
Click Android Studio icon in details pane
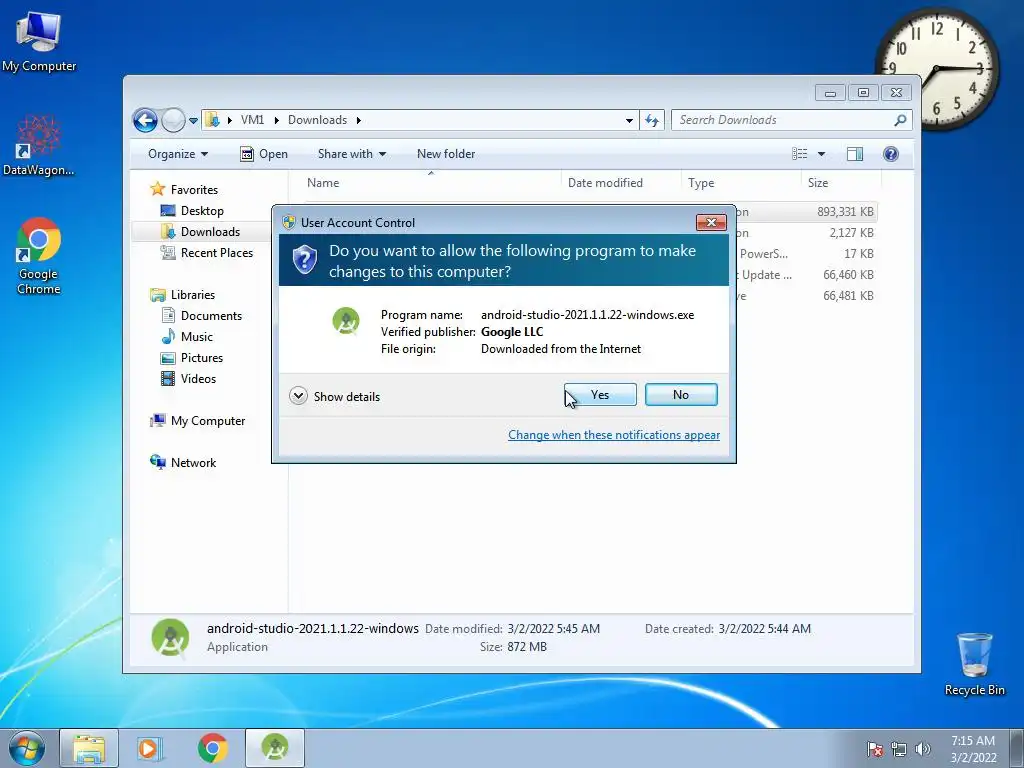[x=170, y=637]
